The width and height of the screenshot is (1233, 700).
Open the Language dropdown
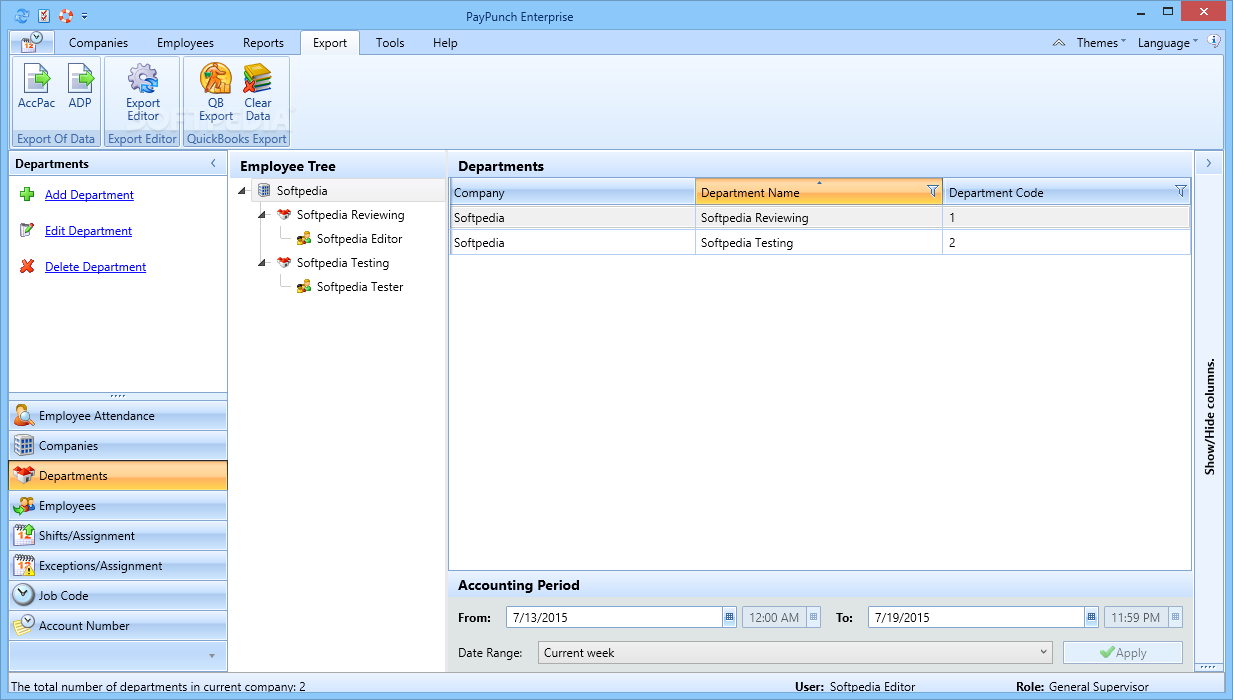coord(1168,43)
